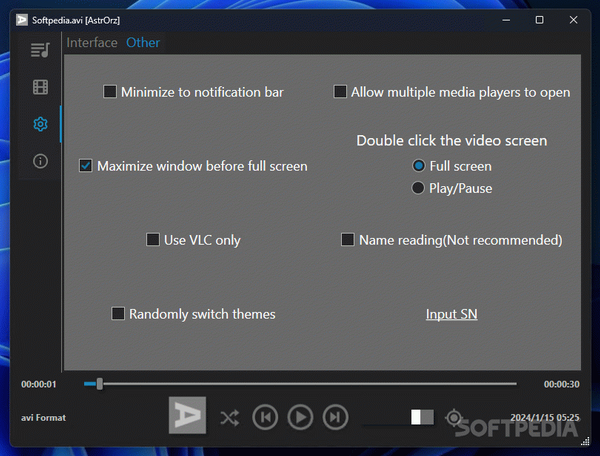Select the settings gear sidebar icon

pos(40,124)
